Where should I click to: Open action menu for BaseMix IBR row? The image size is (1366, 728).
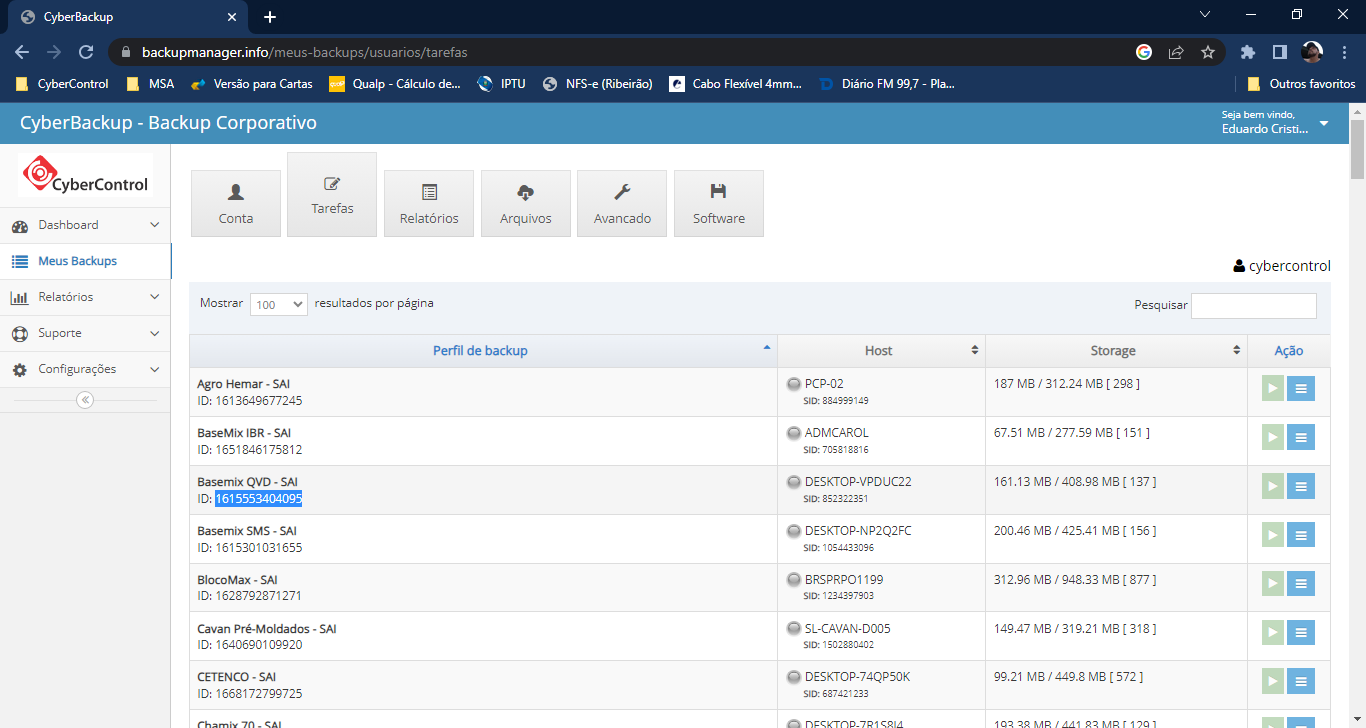point(1301,437)
